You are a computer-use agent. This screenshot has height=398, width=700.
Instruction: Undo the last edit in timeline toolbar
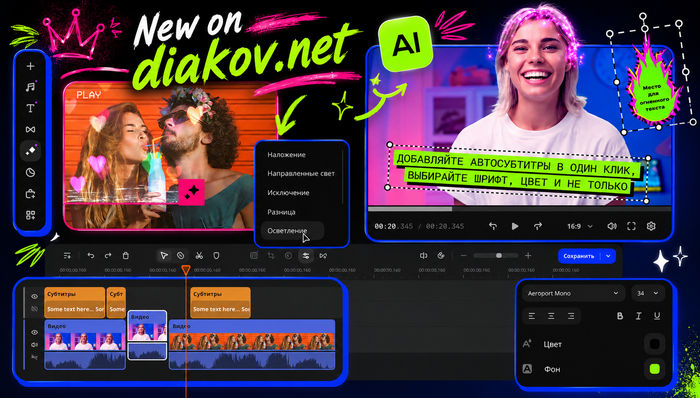91,256
